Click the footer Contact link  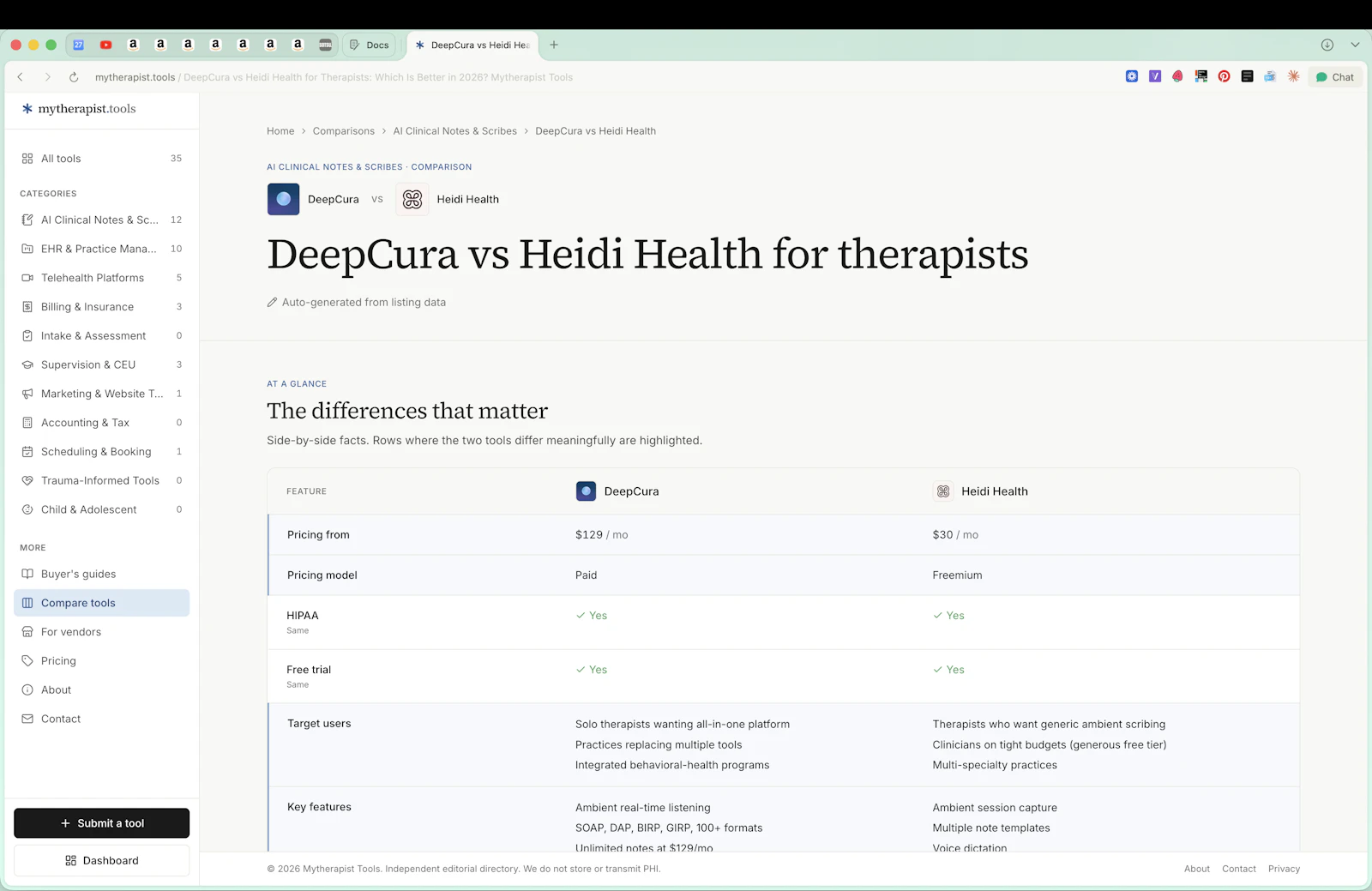pos(1239,869)
